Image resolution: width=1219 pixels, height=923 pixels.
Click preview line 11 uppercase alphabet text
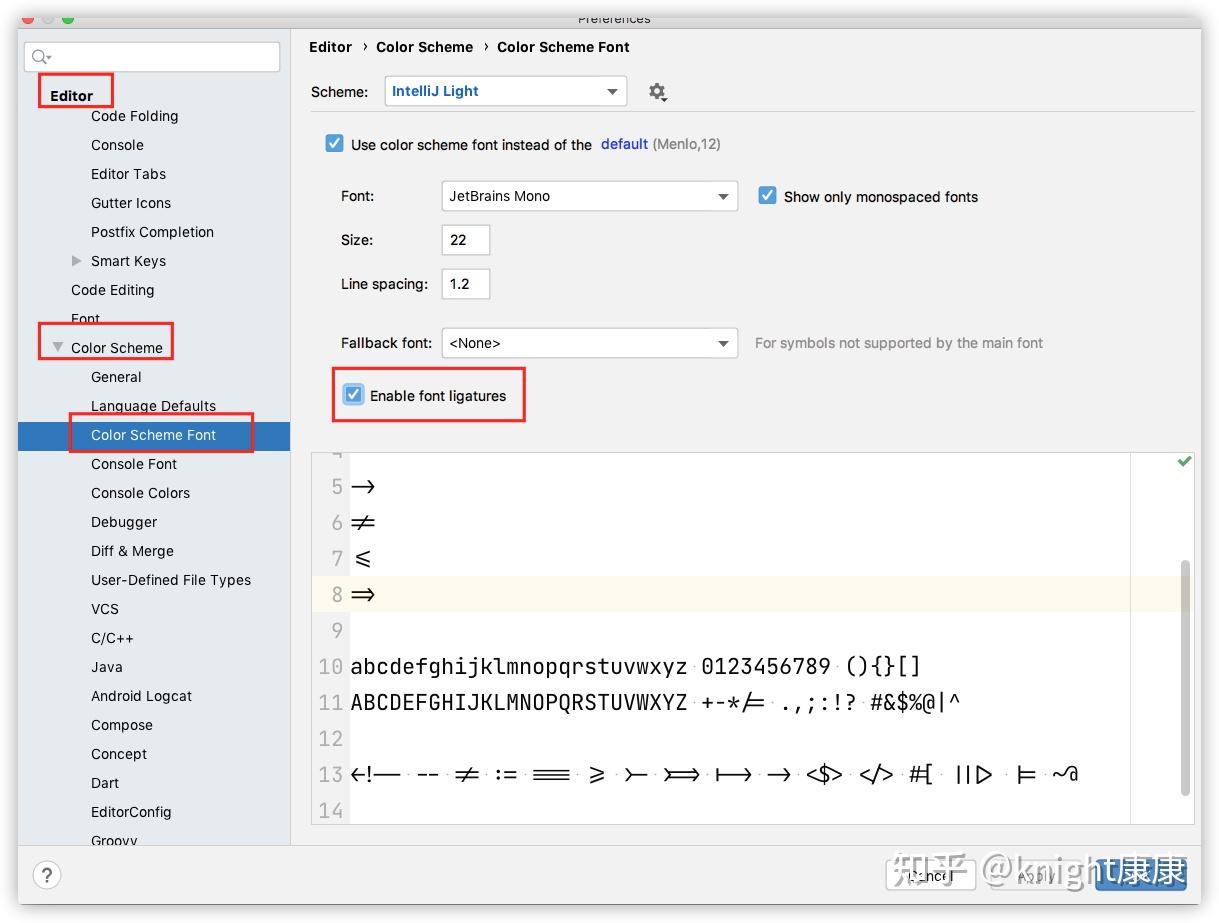pyautogui.click(x=519, y=702)
